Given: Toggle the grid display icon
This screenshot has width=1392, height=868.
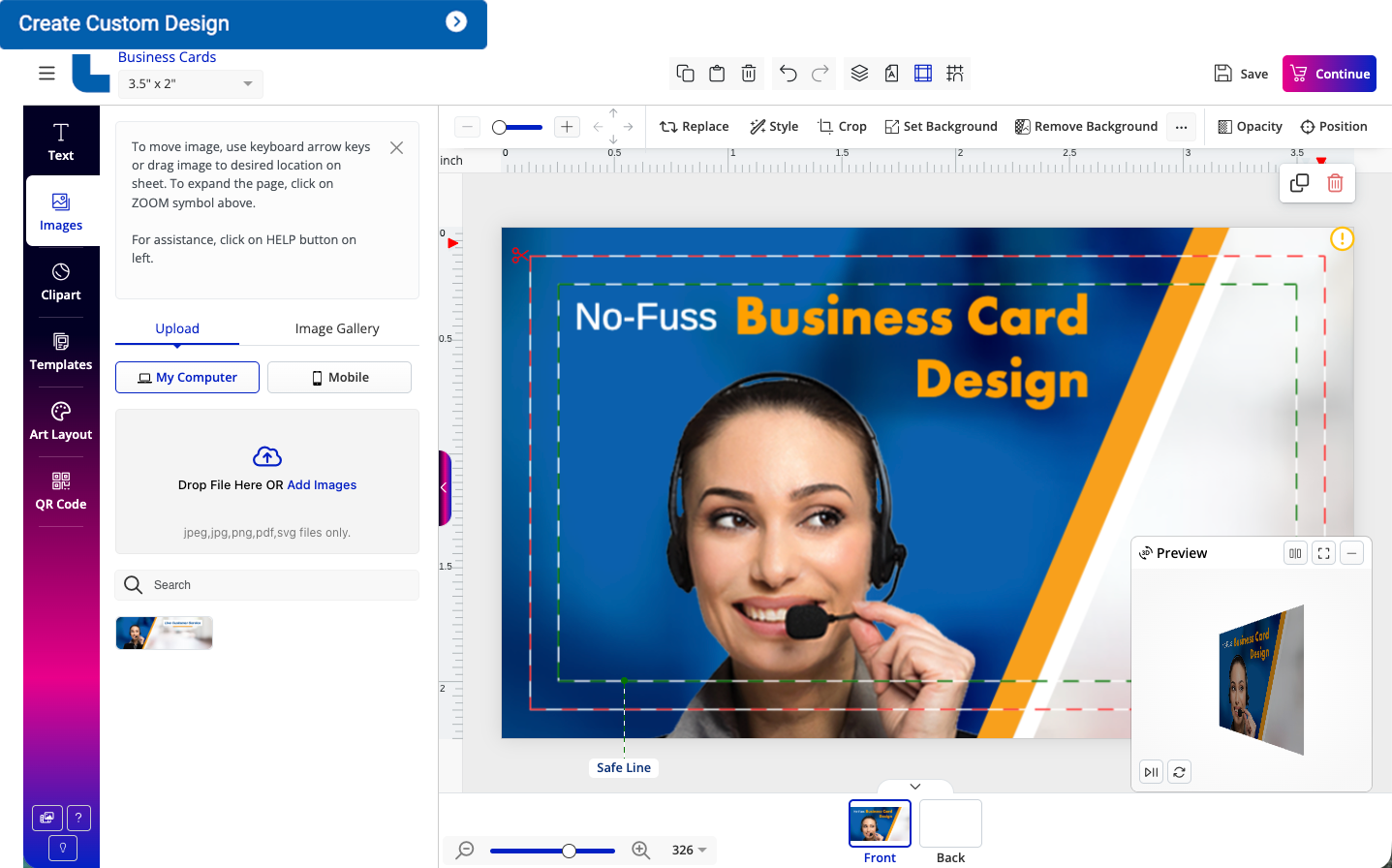Looking at the screenshot, I should coord(955,74).
